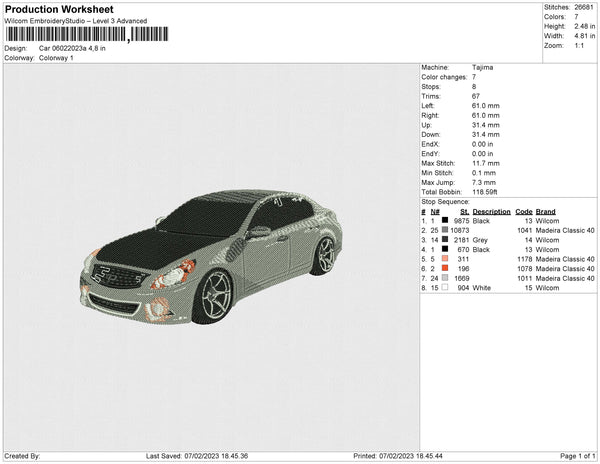Click the St. stitch count column header

click(x=464, y=212)
